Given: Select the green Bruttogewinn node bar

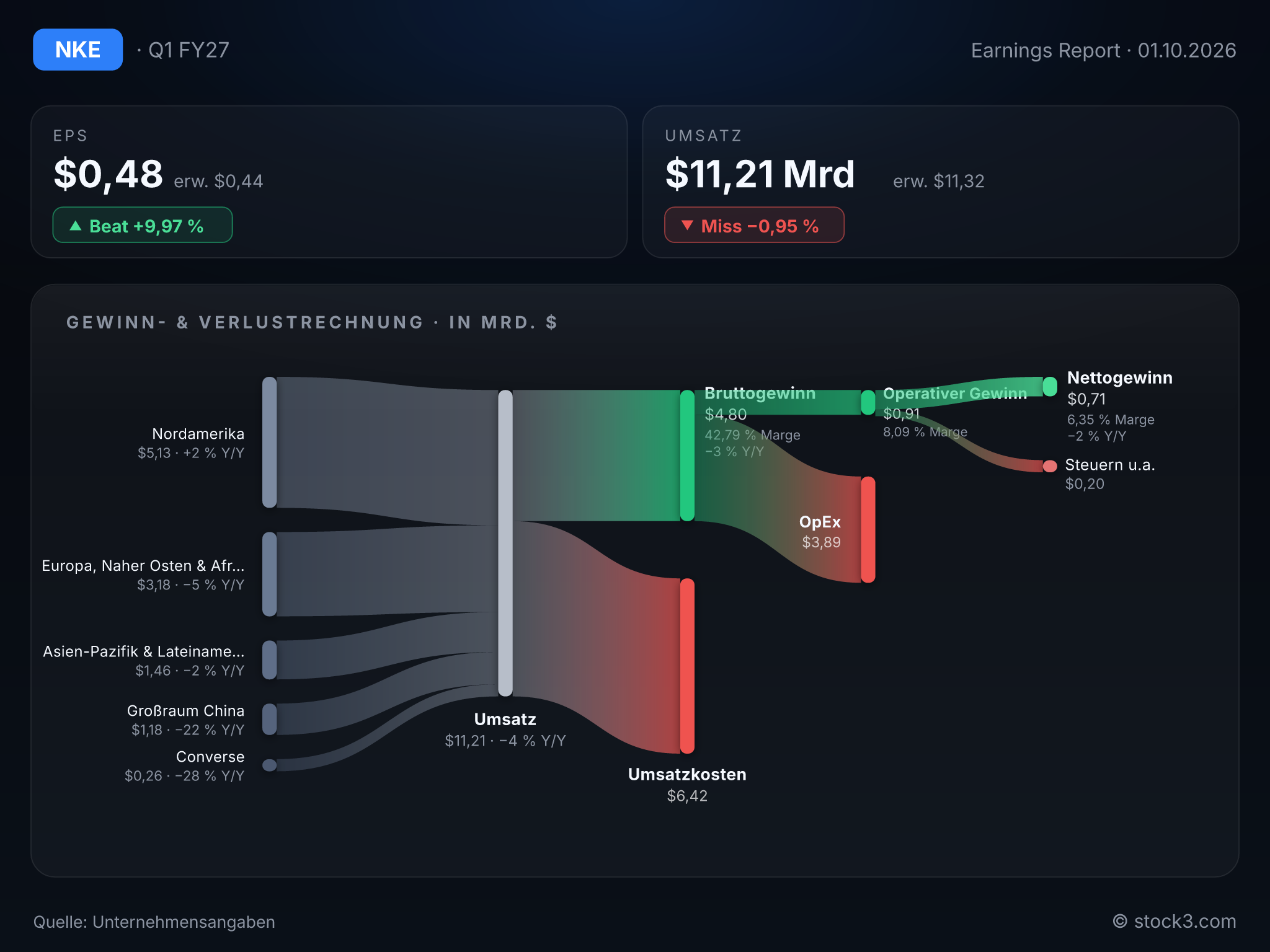Looking at the screenshot, I should (687, 456).
